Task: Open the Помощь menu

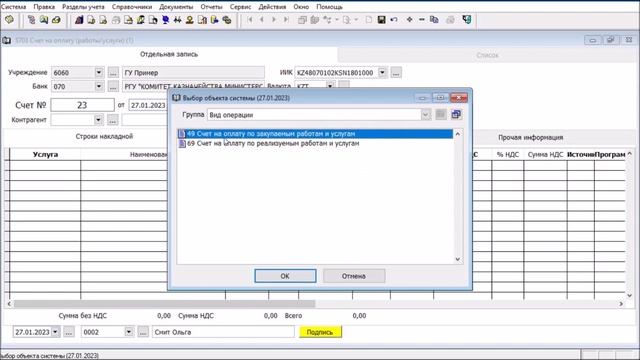Action: 329,7
